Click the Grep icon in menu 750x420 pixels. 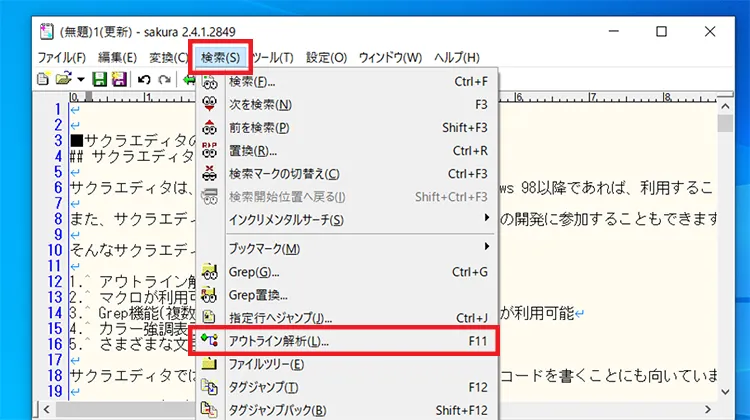210,272
